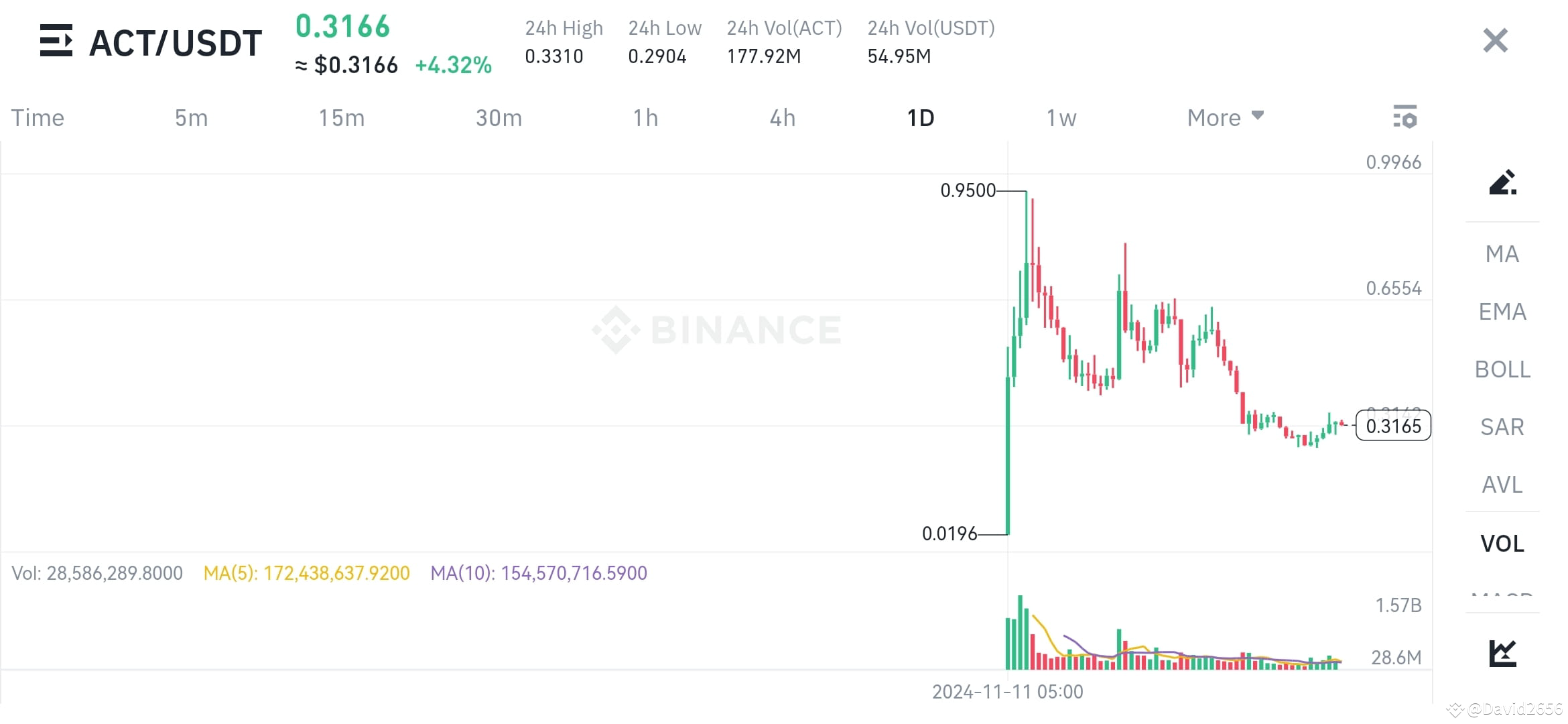Turn on BOLL bands indicator
The height and width of the screenshot is (724, 1568).
pyautogui.click(x=1502, y=369)
